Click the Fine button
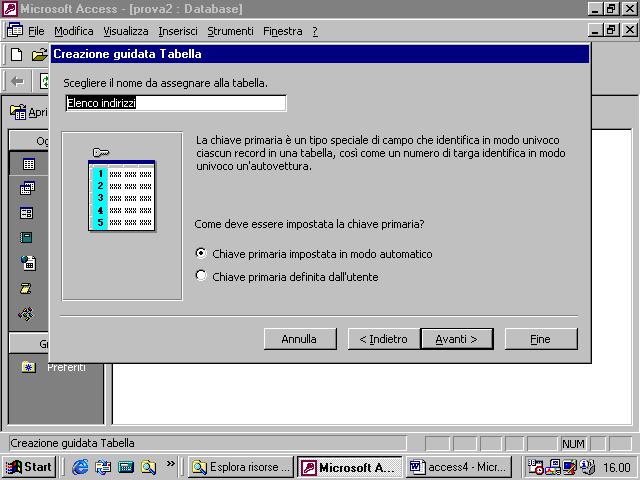640x480 pixels. (x=541, y=339)
